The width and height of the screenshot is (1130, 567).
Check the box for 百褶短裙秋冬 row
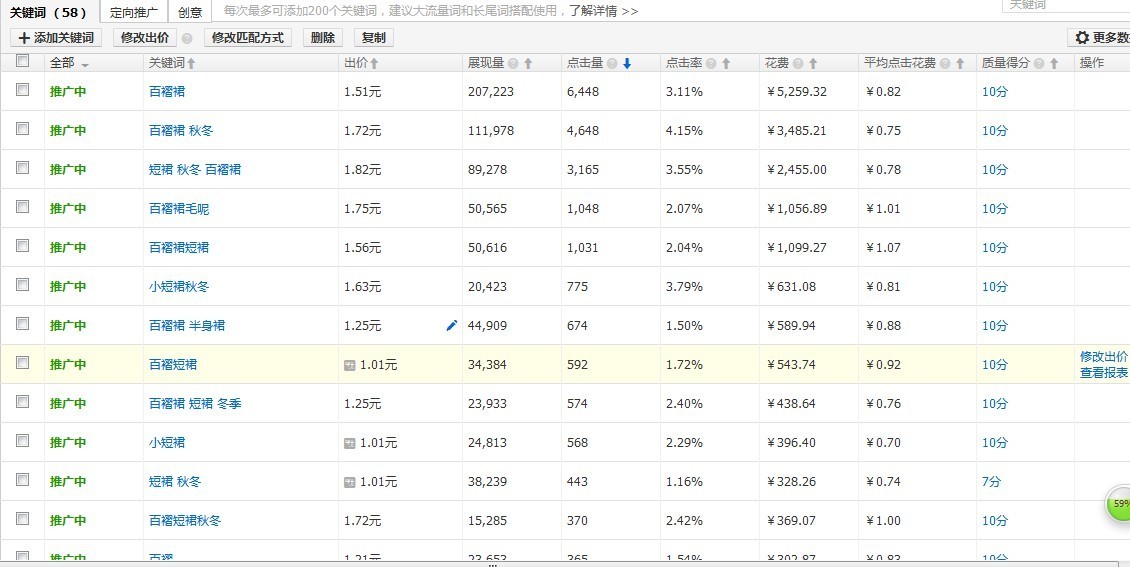pos(22,518)
